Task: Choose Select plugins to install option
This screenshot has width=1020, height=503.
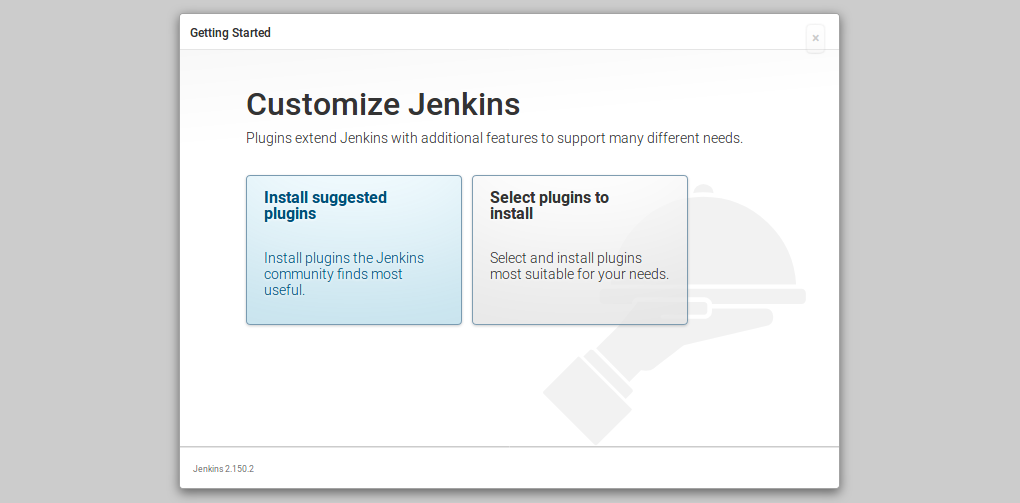Action: tap(580, 250)
